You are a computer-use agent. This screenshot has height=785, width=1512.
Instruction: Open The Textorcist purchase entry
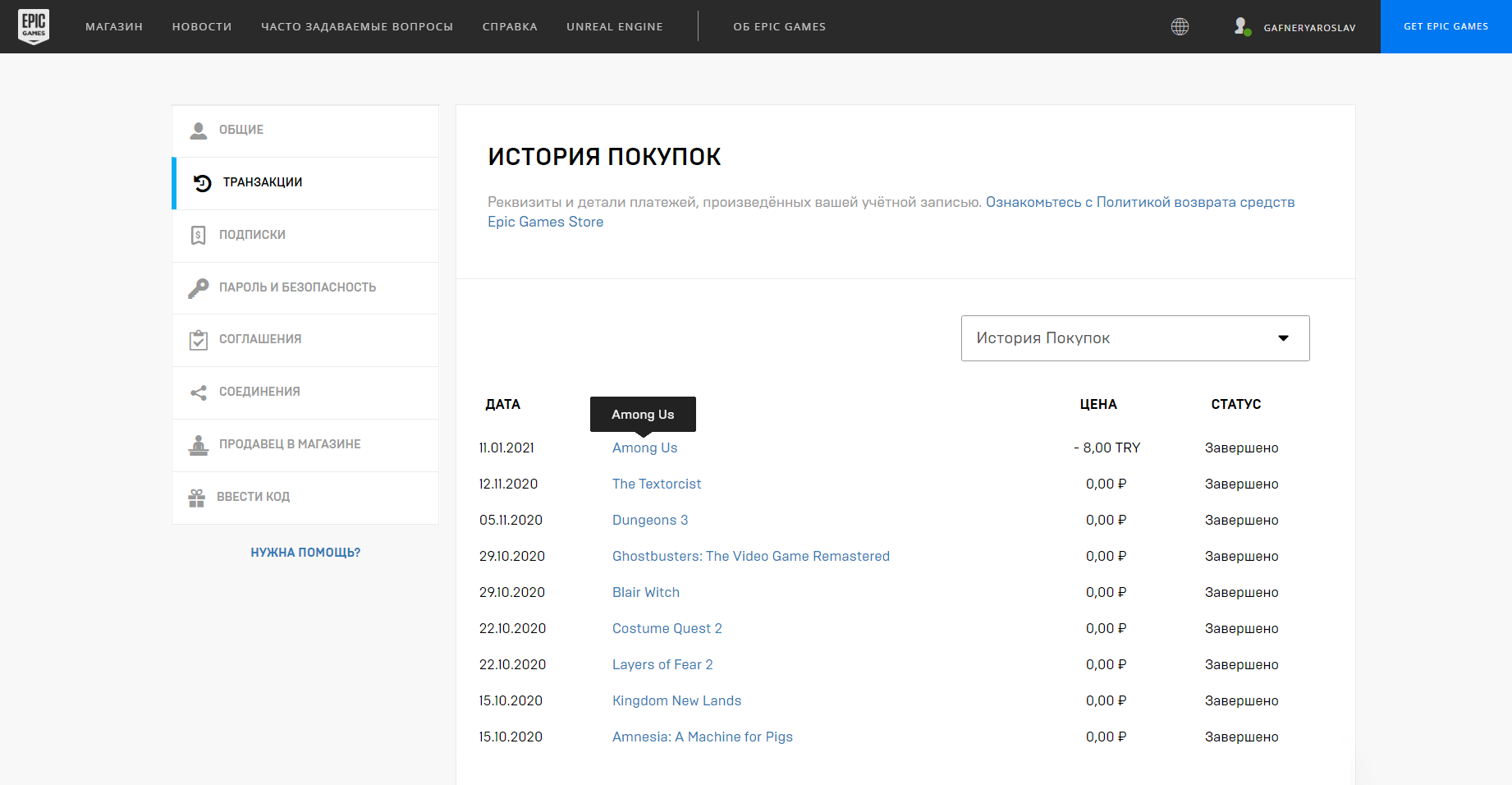(657, 484)
